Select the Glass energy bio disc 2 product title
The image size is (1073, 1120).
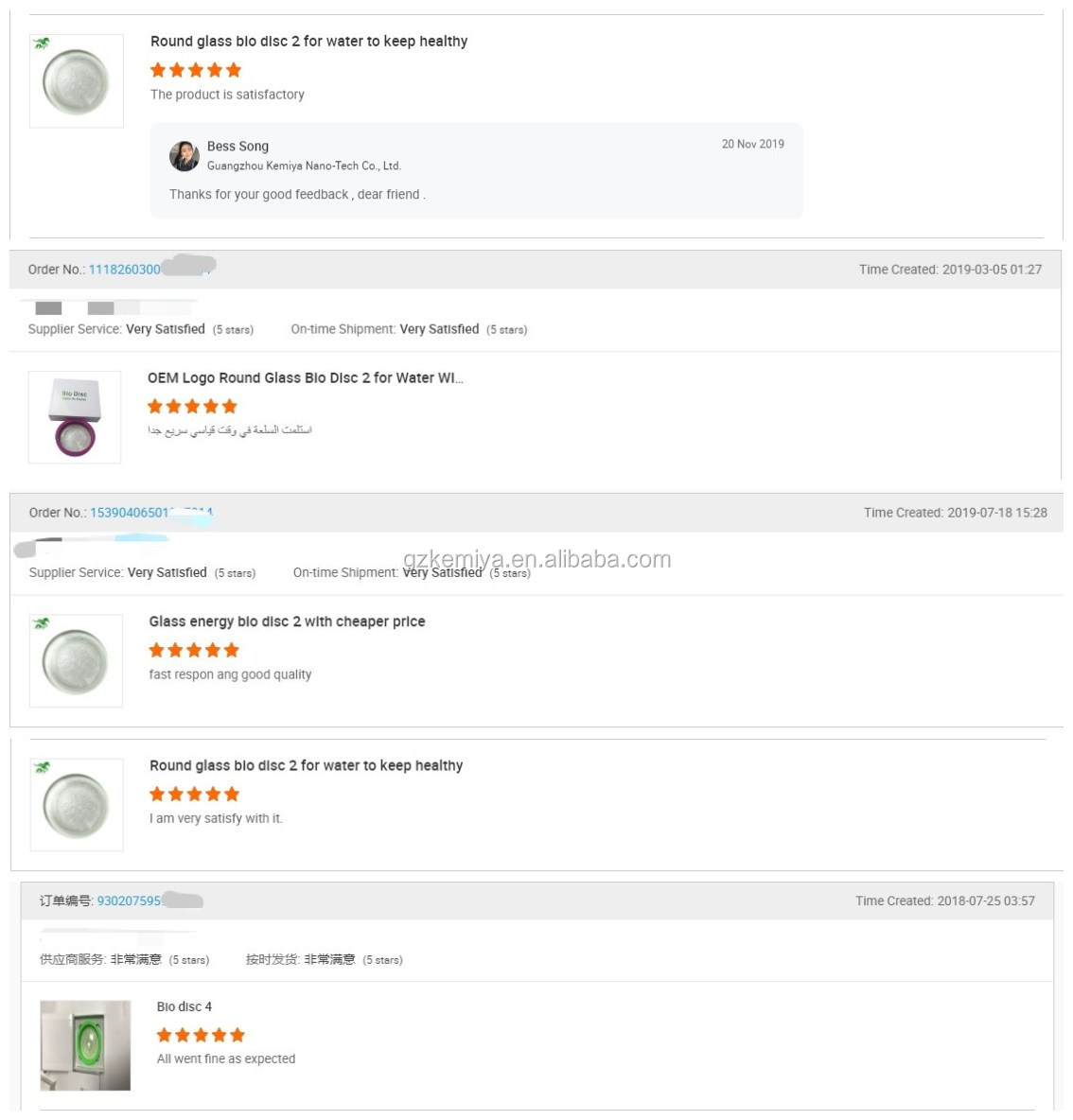click(x=287, y=621)
